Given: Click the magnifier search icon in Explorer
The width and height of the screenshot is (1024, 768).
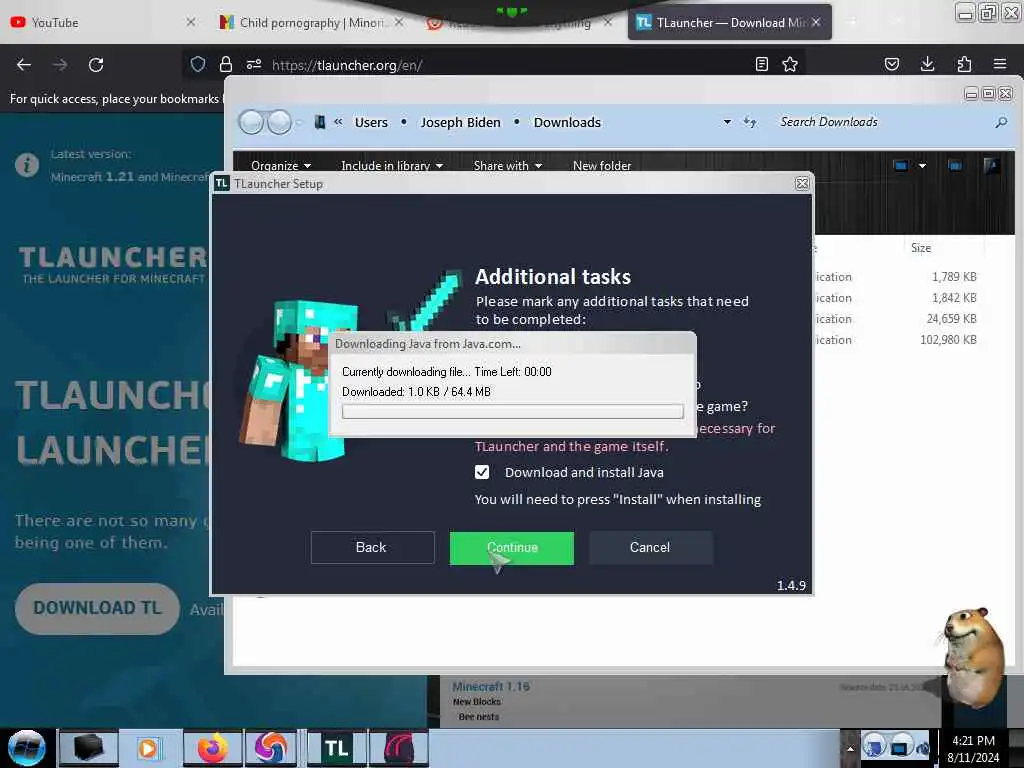Looking at the screenshot, I should 1000,122.
